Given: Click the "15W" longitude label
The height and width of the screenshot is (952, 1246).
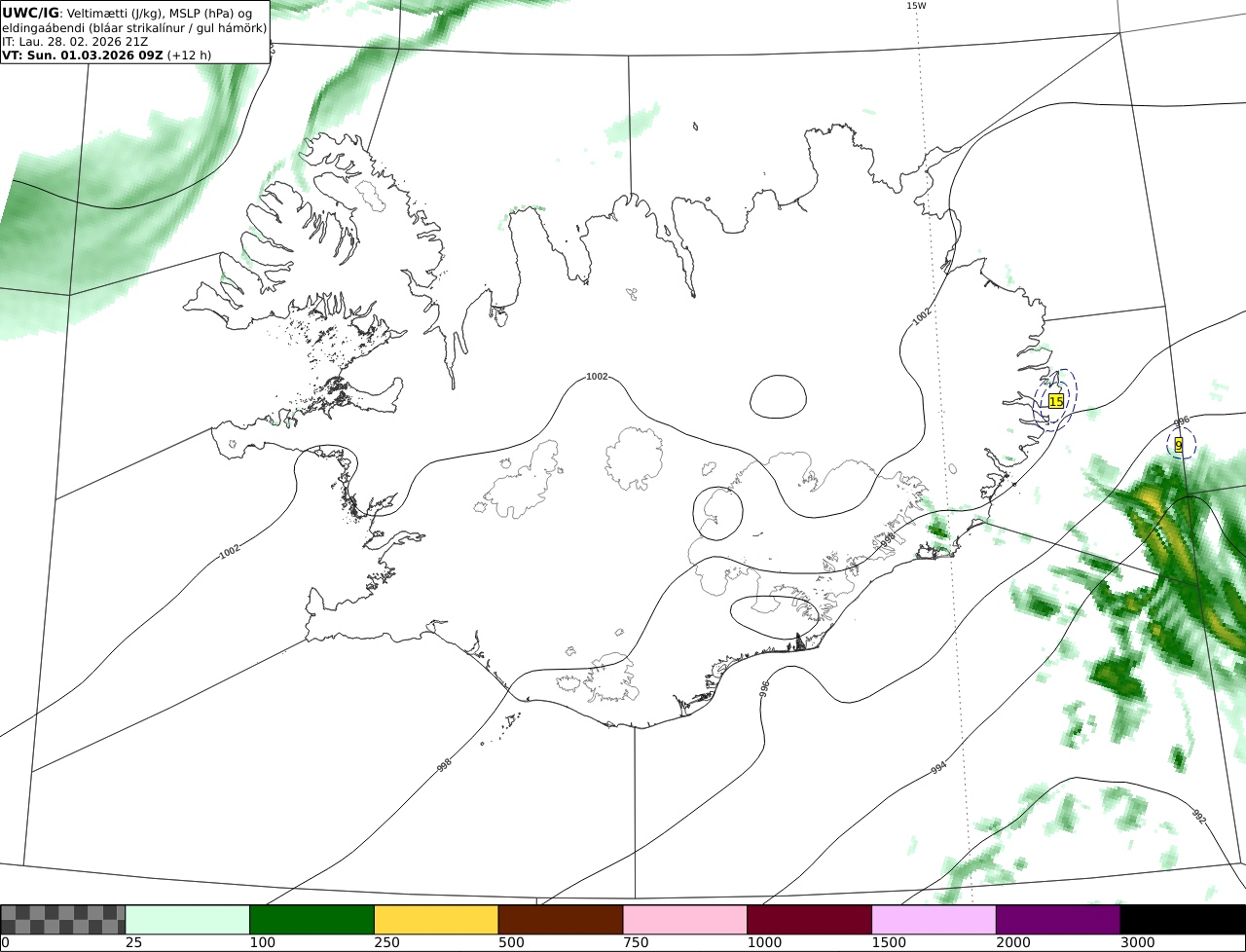Looking at the screenshot, I should point(916,6).
